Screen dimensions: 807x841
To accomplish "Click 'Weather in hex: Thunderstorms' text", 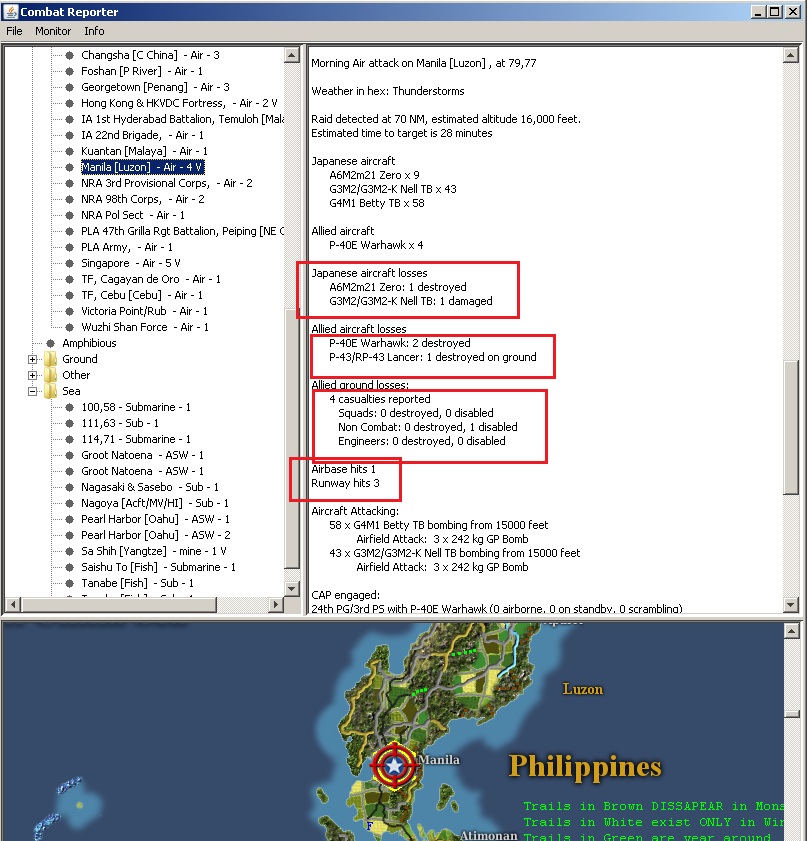I will 388,91.
